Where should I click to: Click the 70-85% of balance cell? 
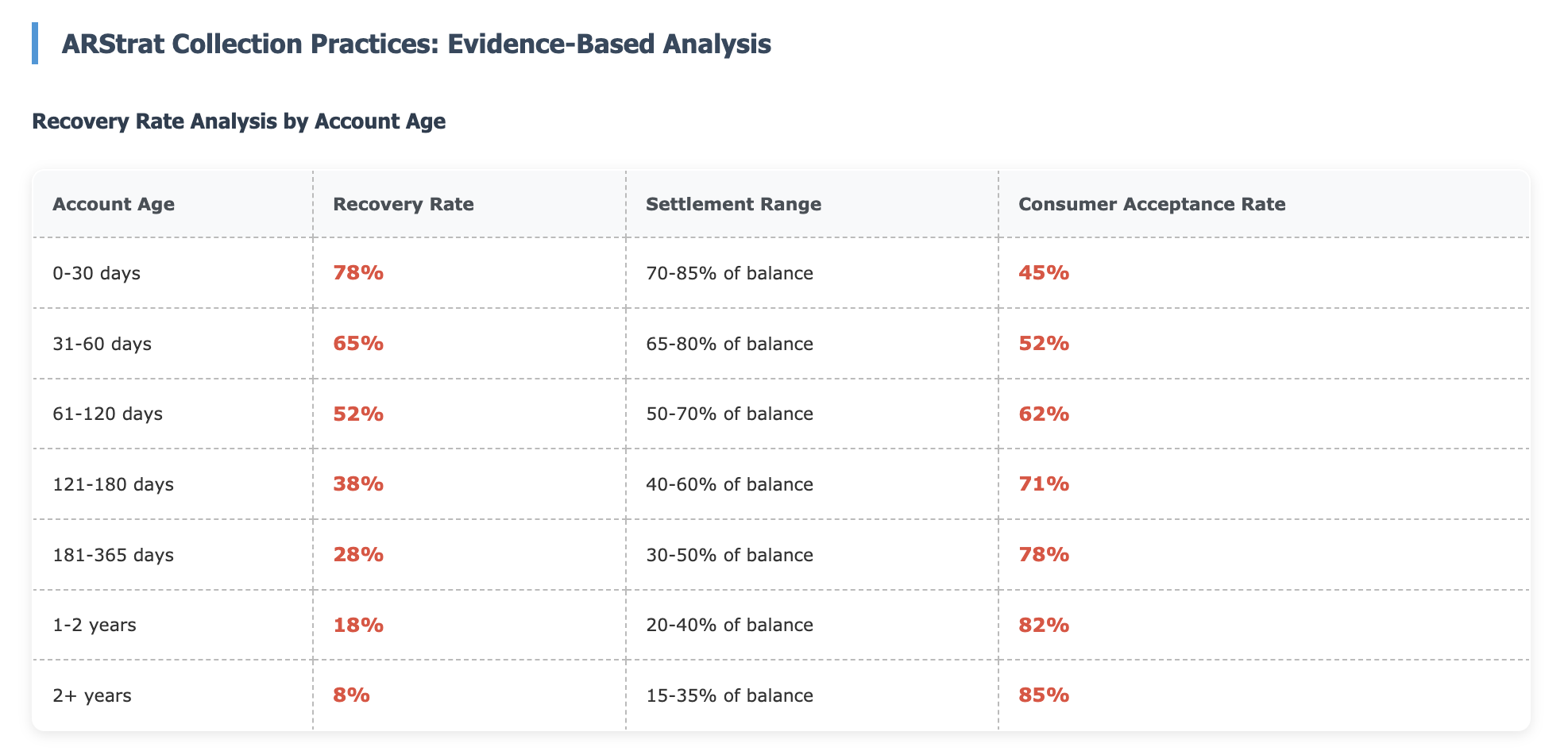pyautogui.click(x=729, y=273)
